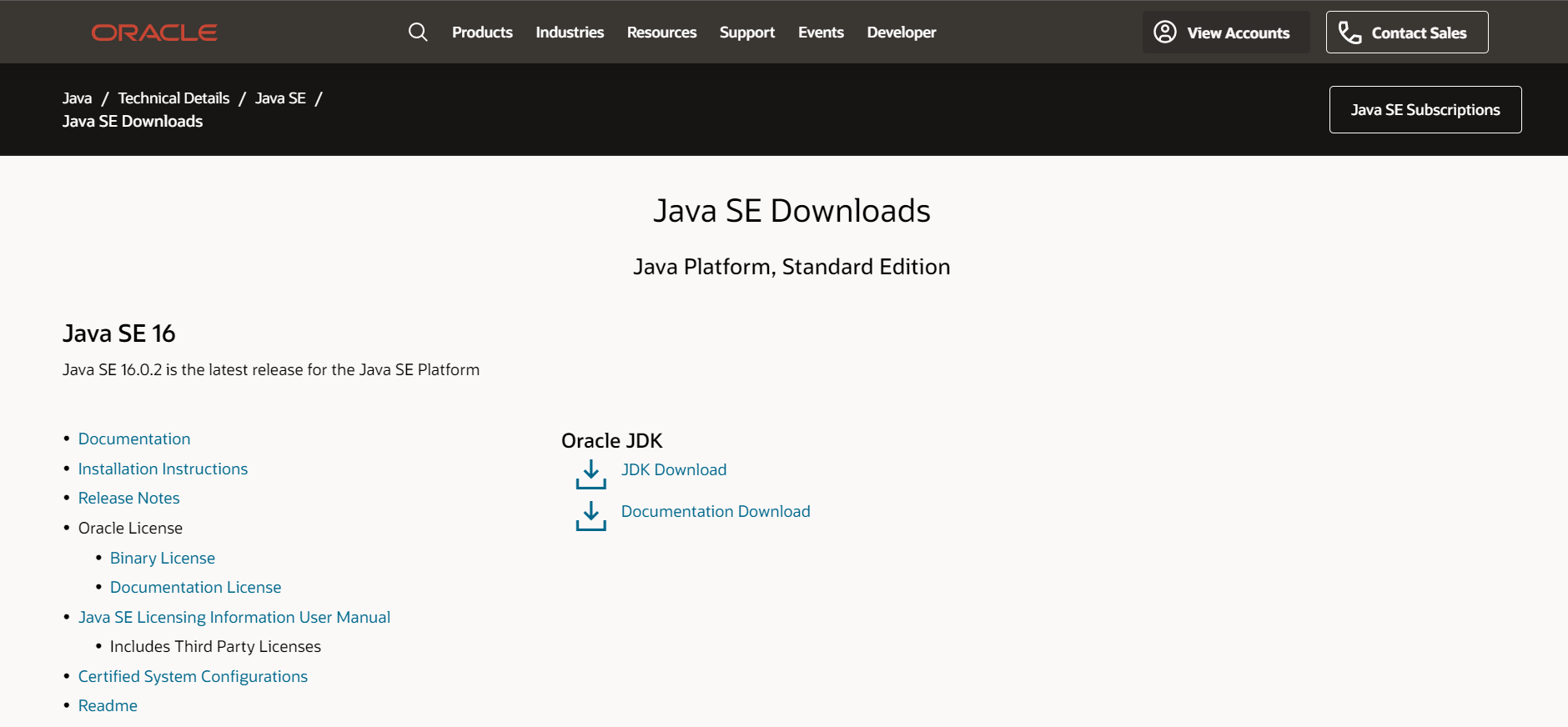Open the Developer menu
The image size is (1568, 727).
[x=902, y=33]
